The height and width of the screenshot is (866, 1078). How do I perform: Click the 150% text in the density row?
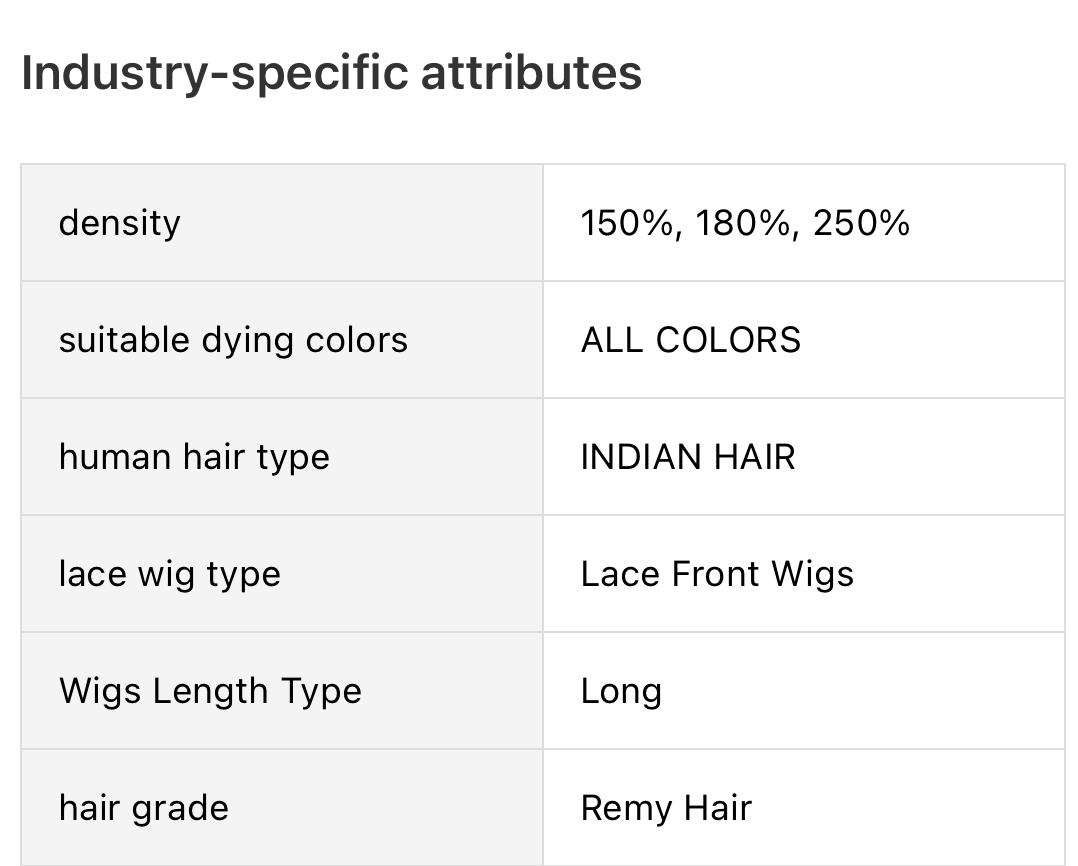627,223
